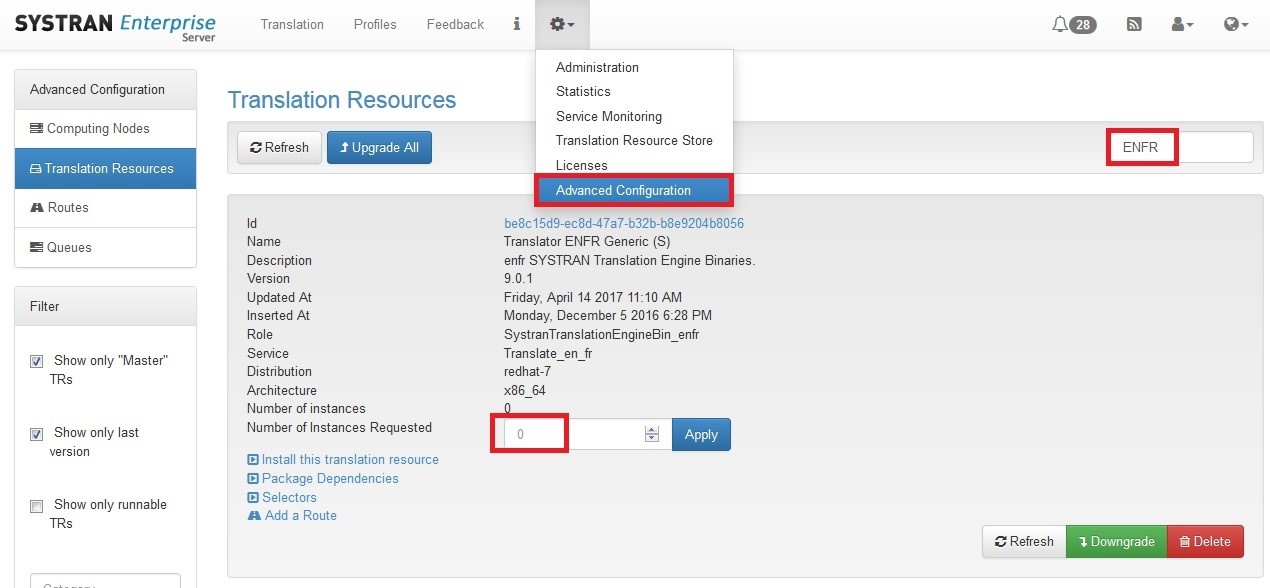Click the red Delete button
The height and width of the screenshot is (588, 1270).
point(1205,541)
